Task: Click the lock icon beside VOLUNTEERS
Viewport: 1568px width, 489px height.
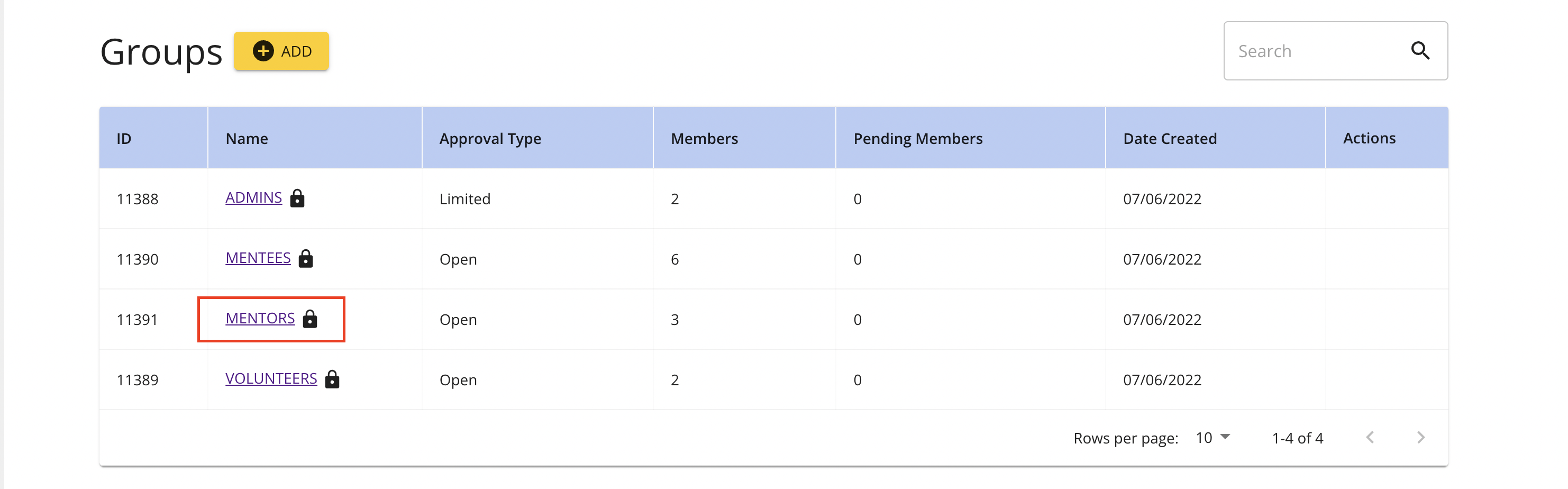Action: (x=332, y=379)
